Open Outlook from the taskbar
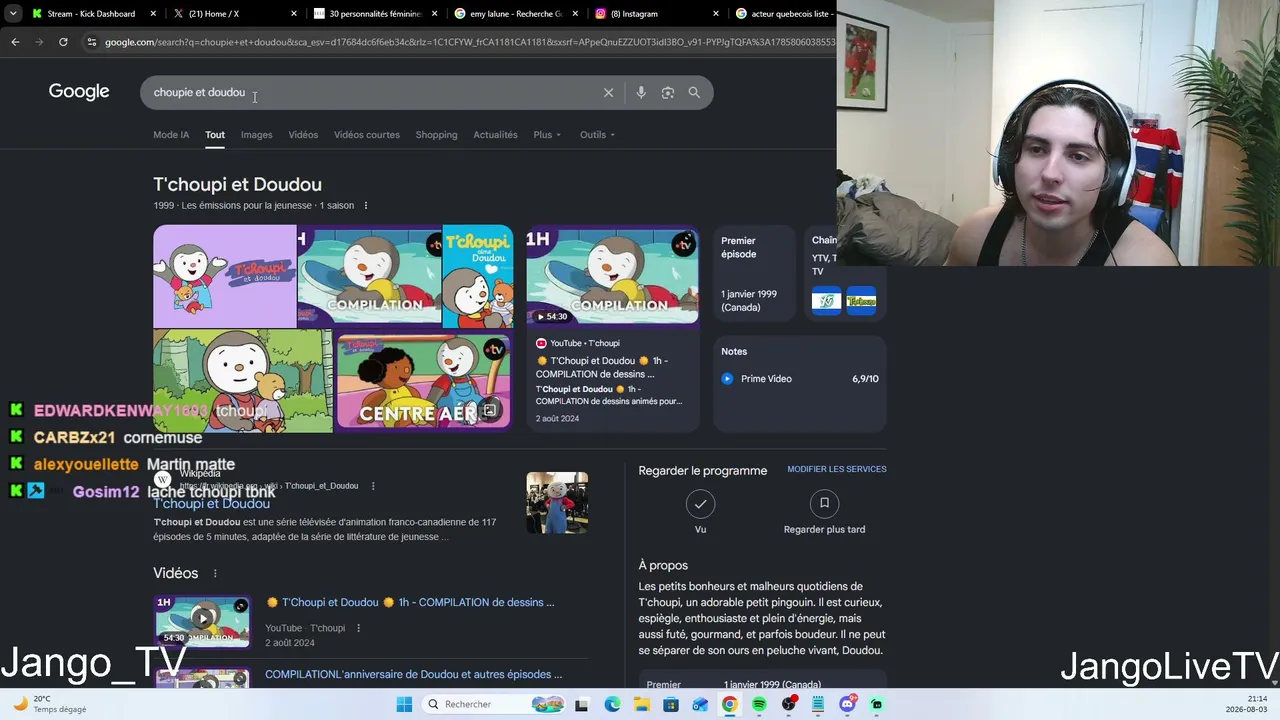This screenshot has width=1280, height=720. coord(700,704)
